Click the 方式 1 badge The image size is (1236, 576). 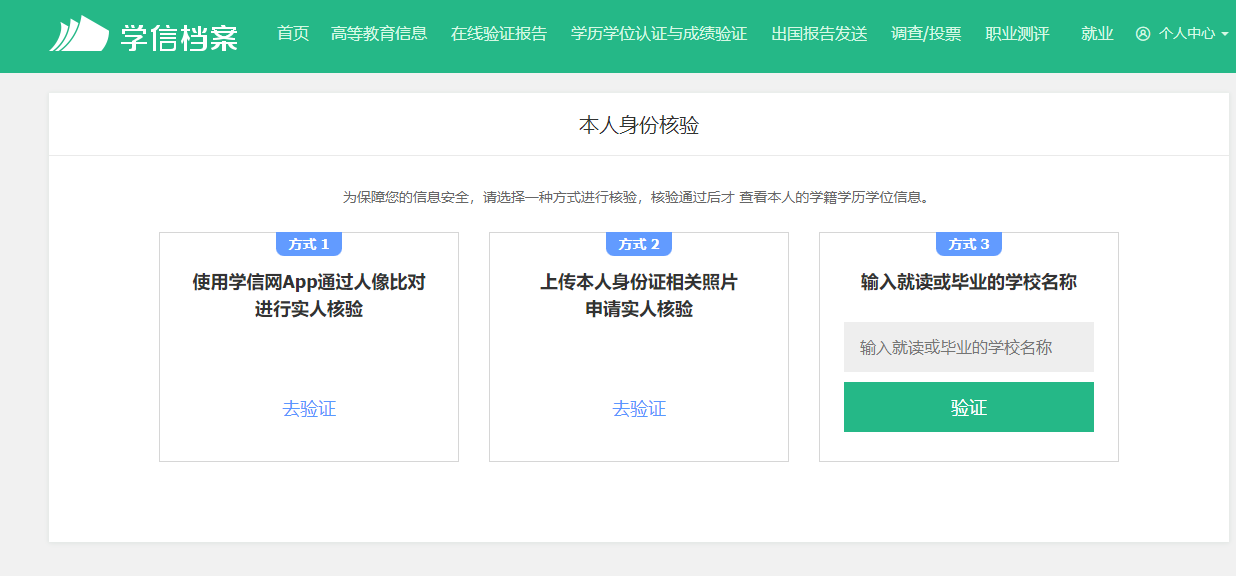pyautogui.click(x=309, y=244)
